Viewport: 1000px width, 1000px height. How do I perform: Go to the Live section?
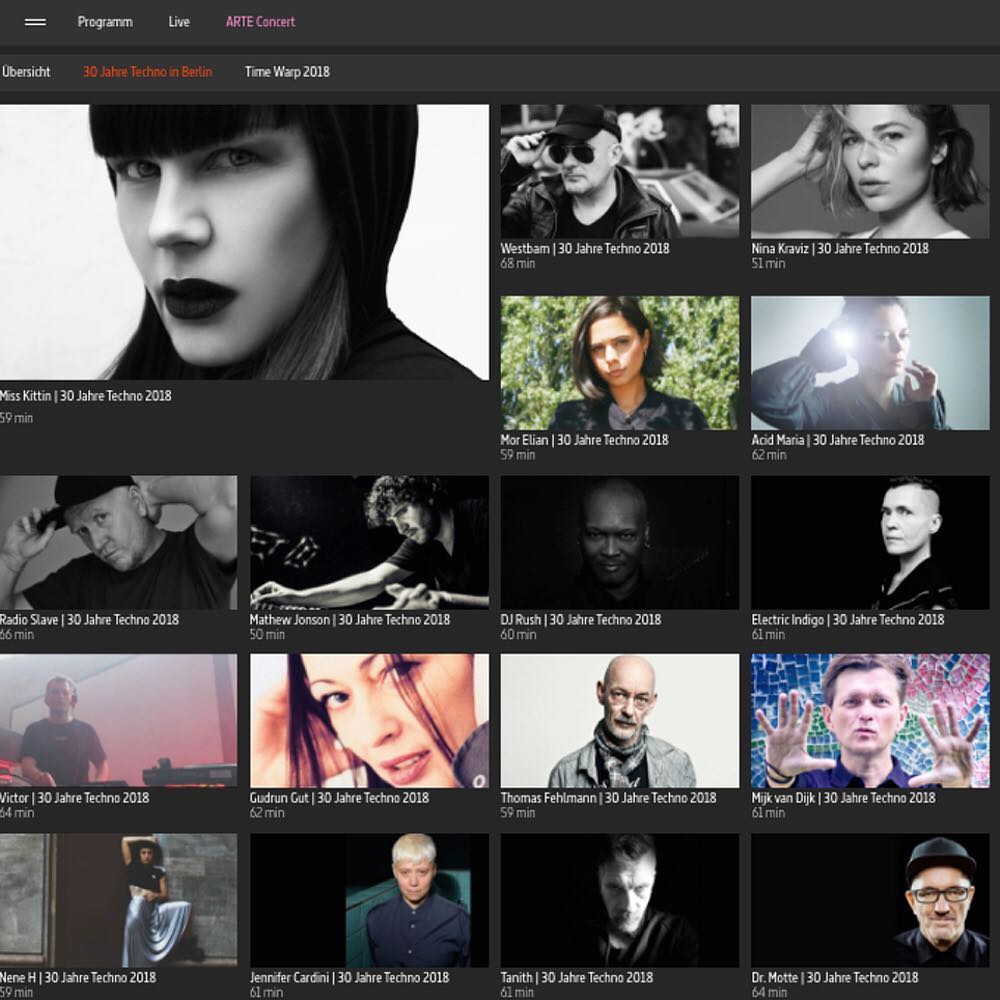click(179, 22)
